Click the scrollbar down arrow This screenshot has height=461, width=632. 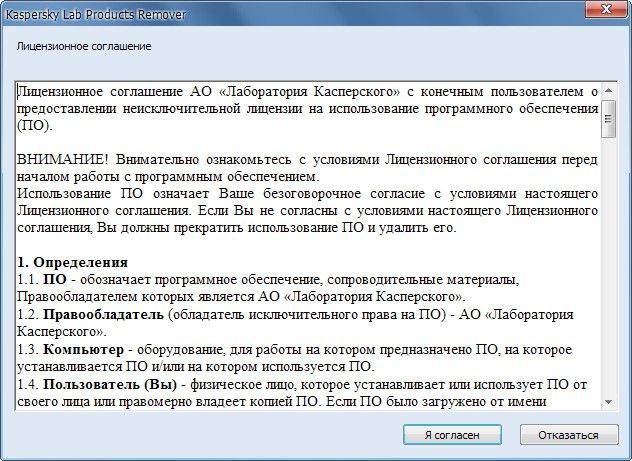coord(609,402)
